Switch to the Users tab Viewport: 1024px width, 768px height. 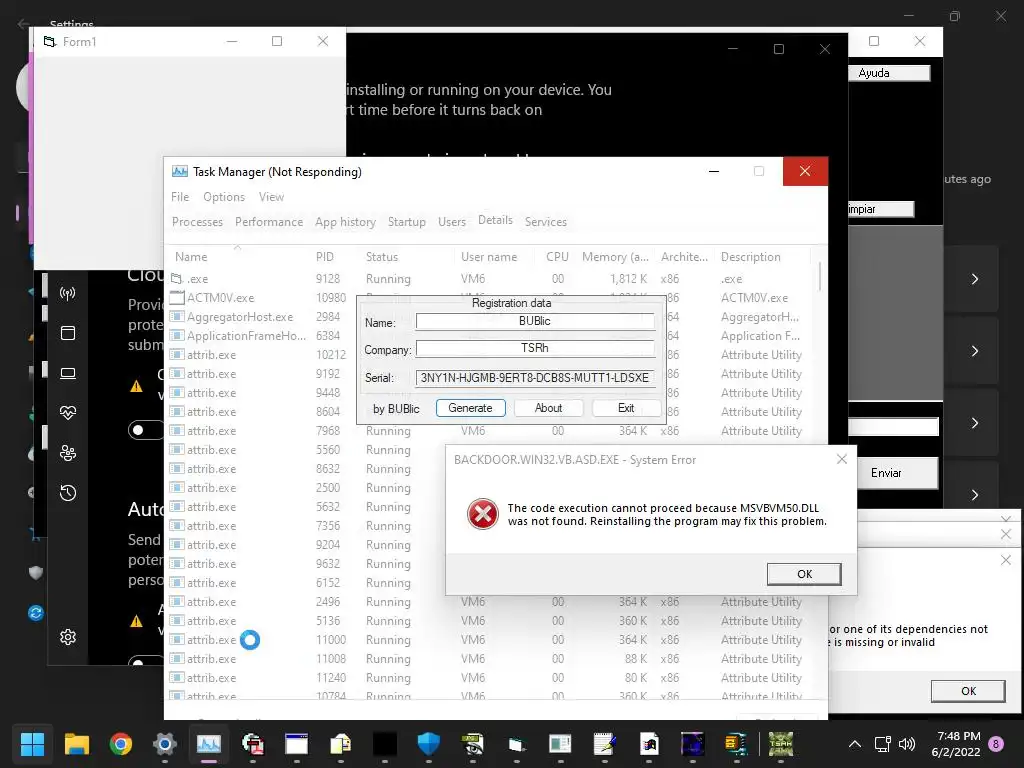pyautogui.click(x=452, y=221)
